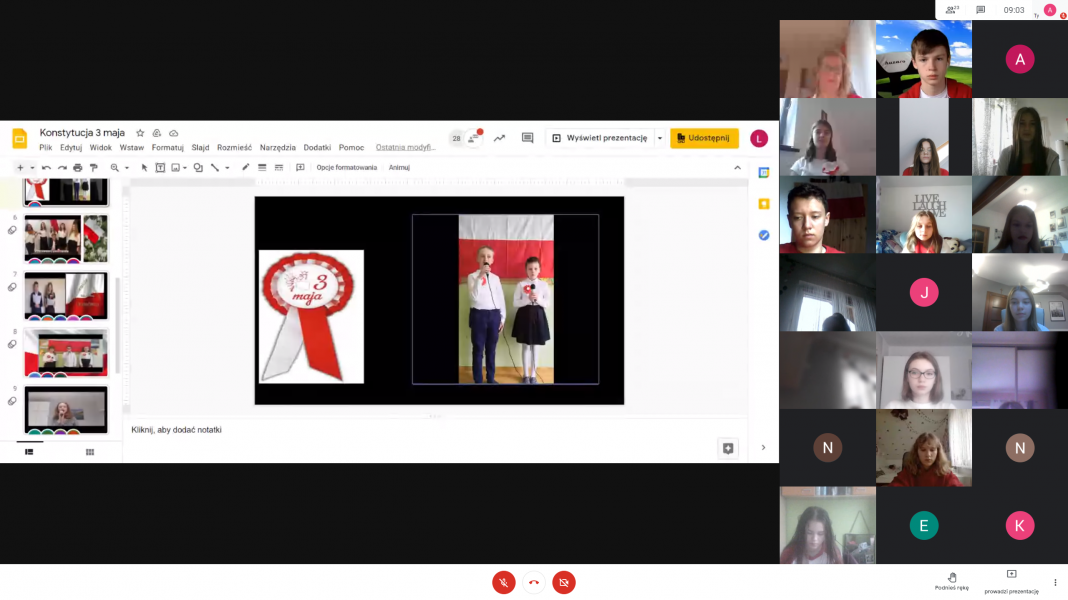Toggle the muted microphone button

(x=504, y=582)
